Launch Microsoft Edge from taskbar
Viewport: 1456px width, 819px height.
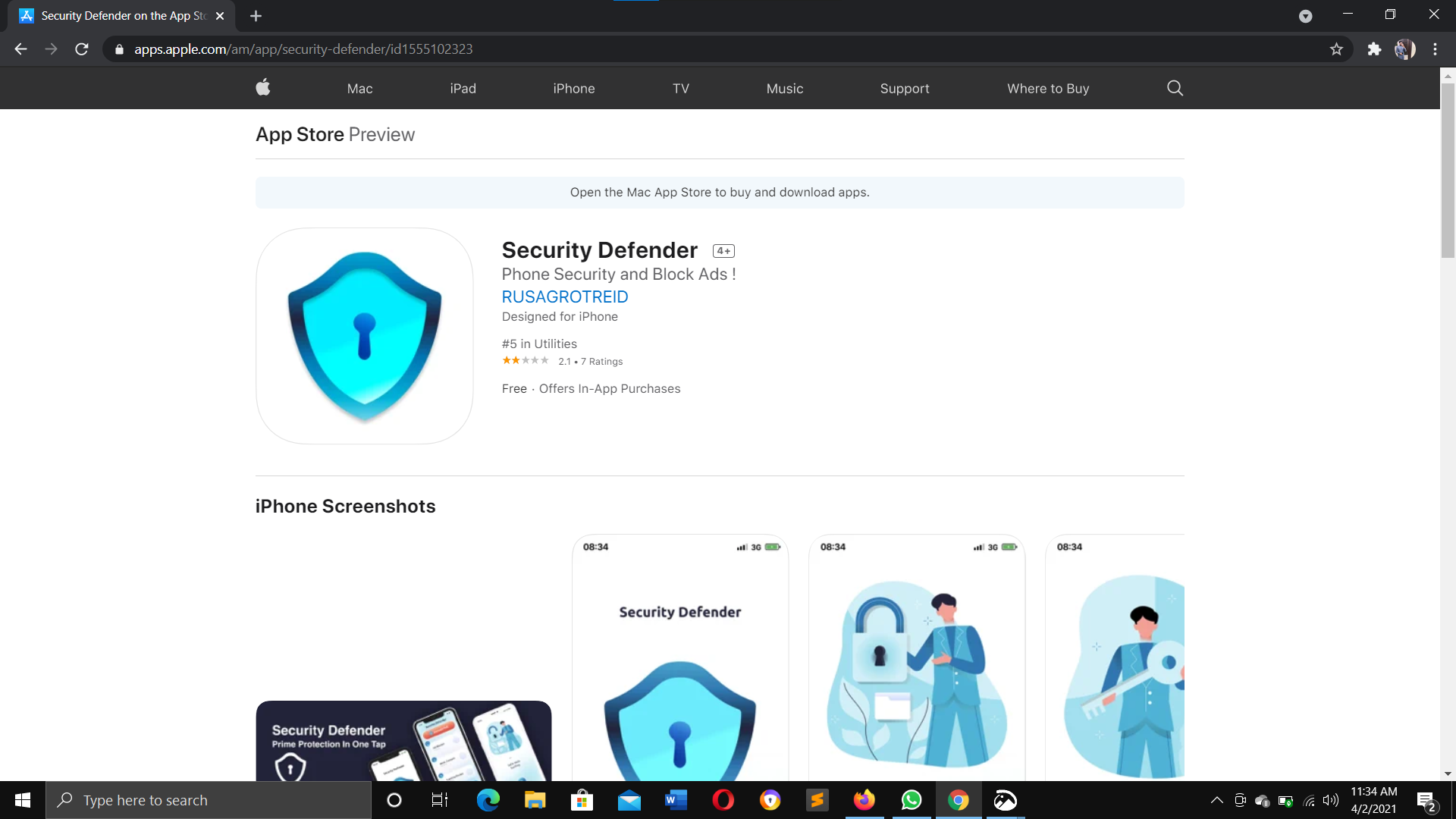point(488,800)
